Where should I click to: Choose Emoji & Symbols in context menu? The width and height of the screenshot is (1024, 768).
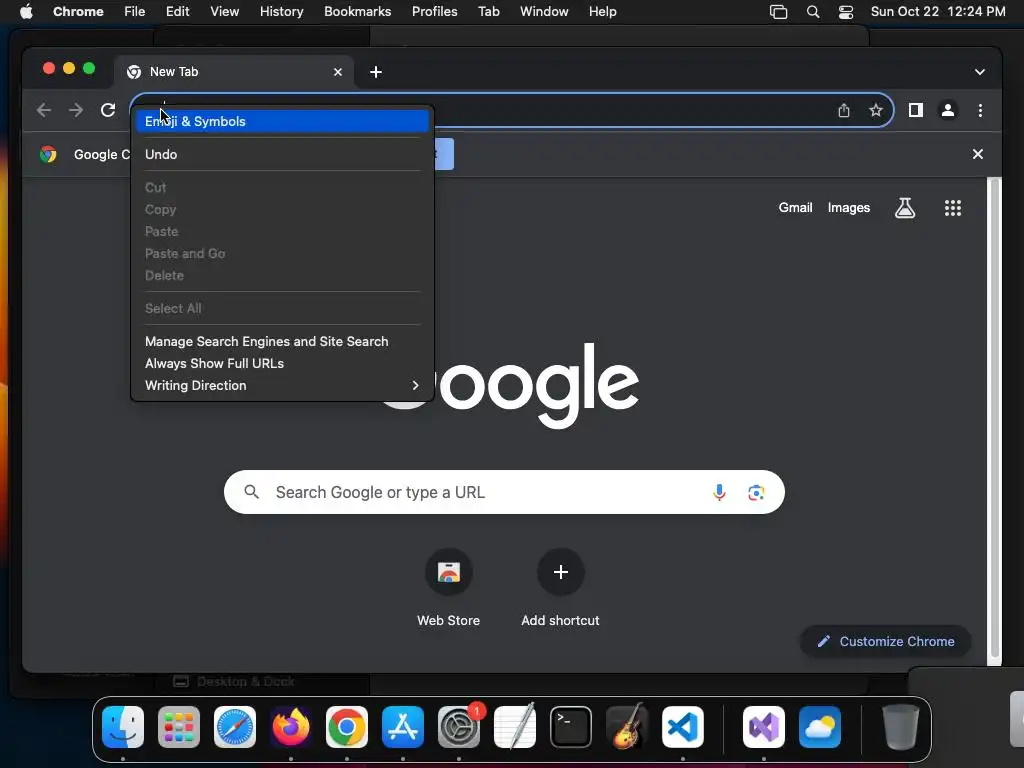coord(282,121)
